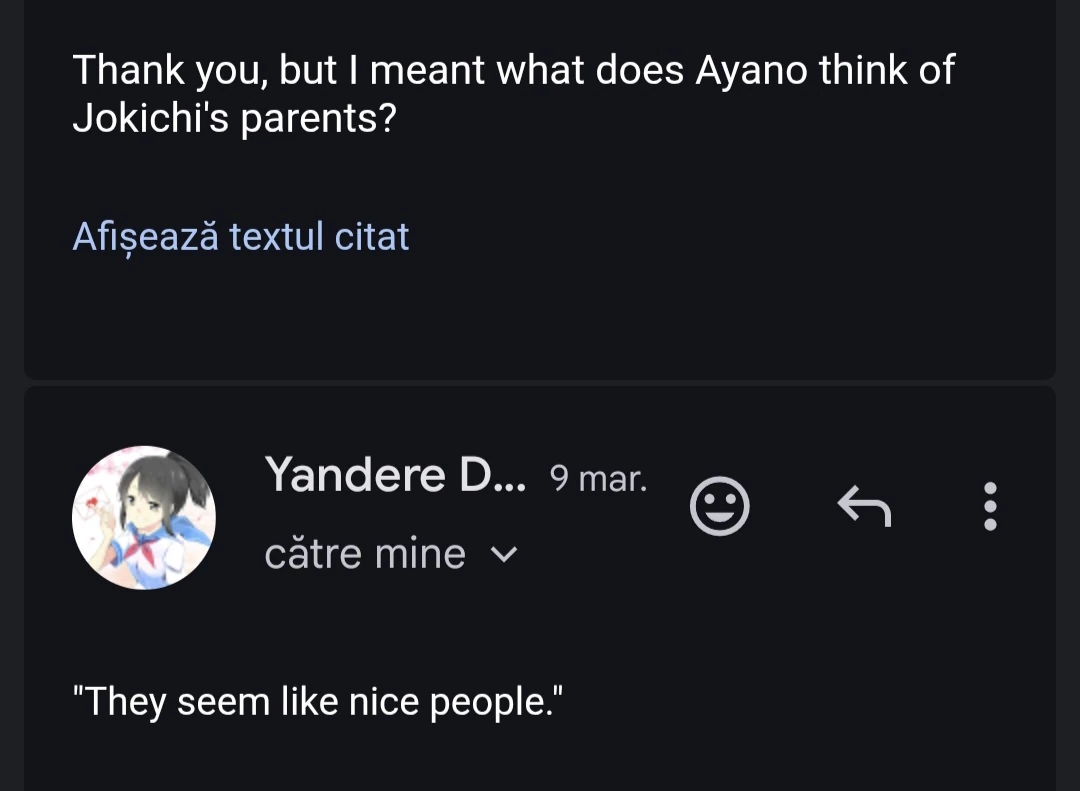Image resolution: width=1080 pixels, height=791 pixels.
Task: Tap empty space below the Afișează textul citat link
Action: pos(540,320)
